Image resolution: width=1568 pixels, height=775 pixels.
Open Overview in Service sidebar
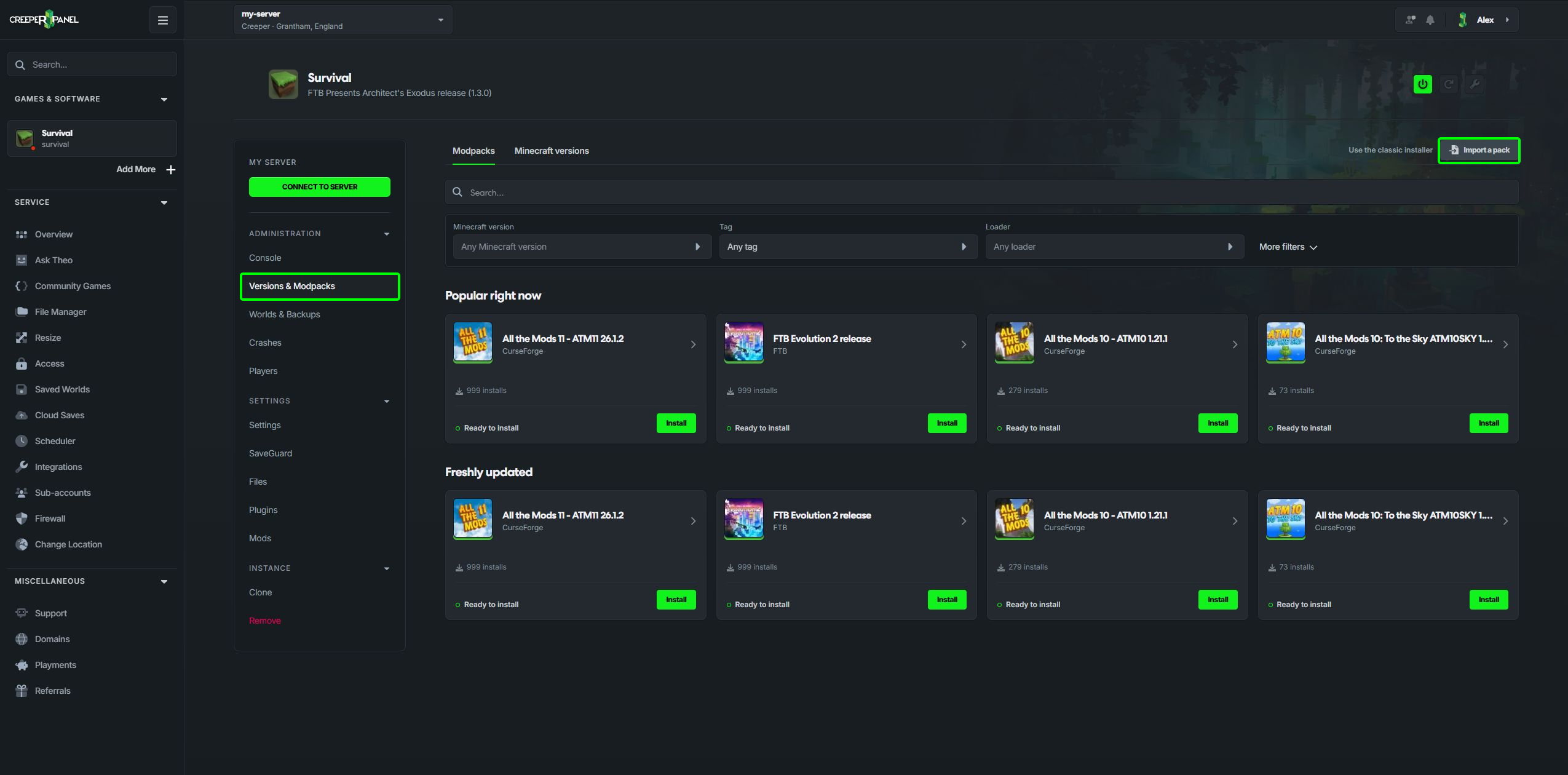(53, 234)
